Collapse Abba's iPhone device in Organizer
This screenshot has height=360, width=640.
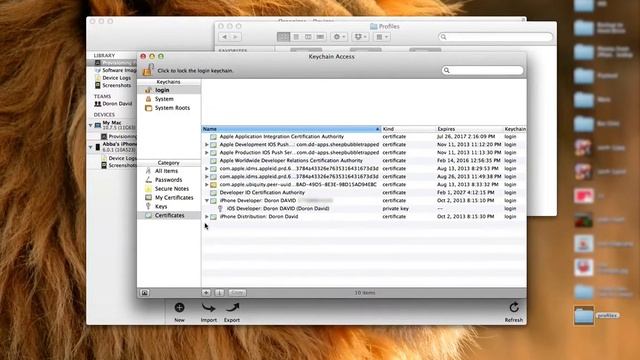click(x=91, y=147)
